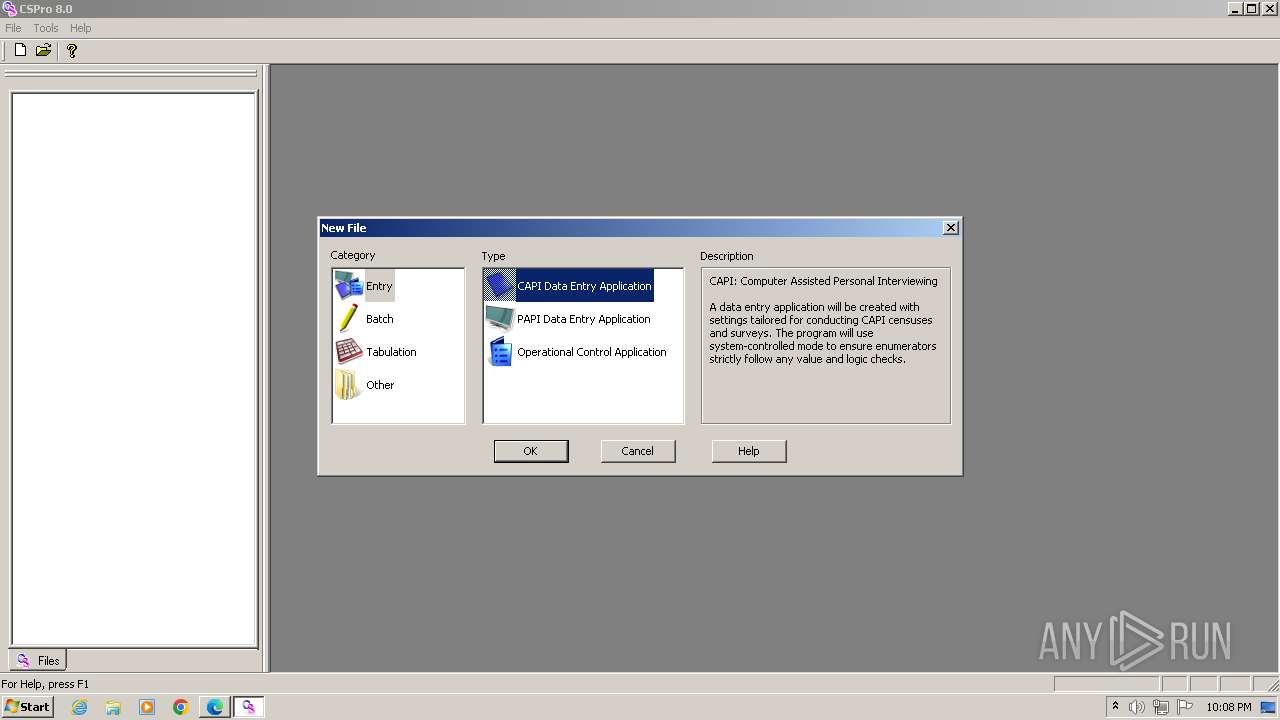Choose Operational Control Application icon

tap(500, 352)
